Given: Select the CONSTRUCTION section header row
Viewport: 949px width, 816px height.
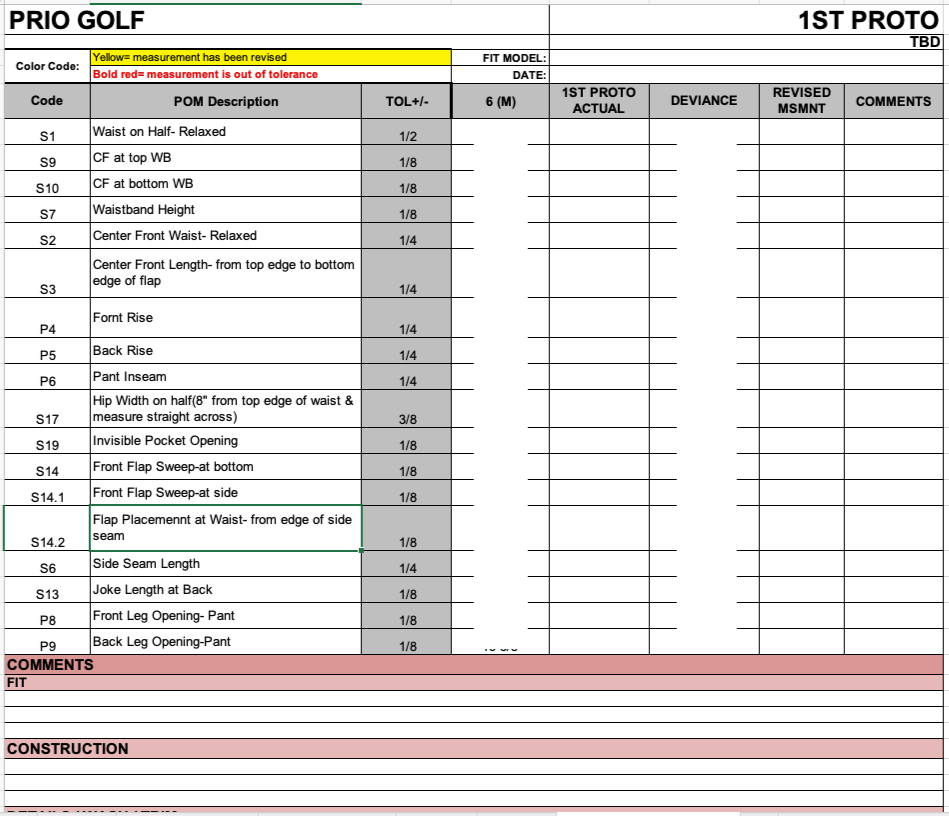Looking at the screenshot, I should click(x=474, y=748).
